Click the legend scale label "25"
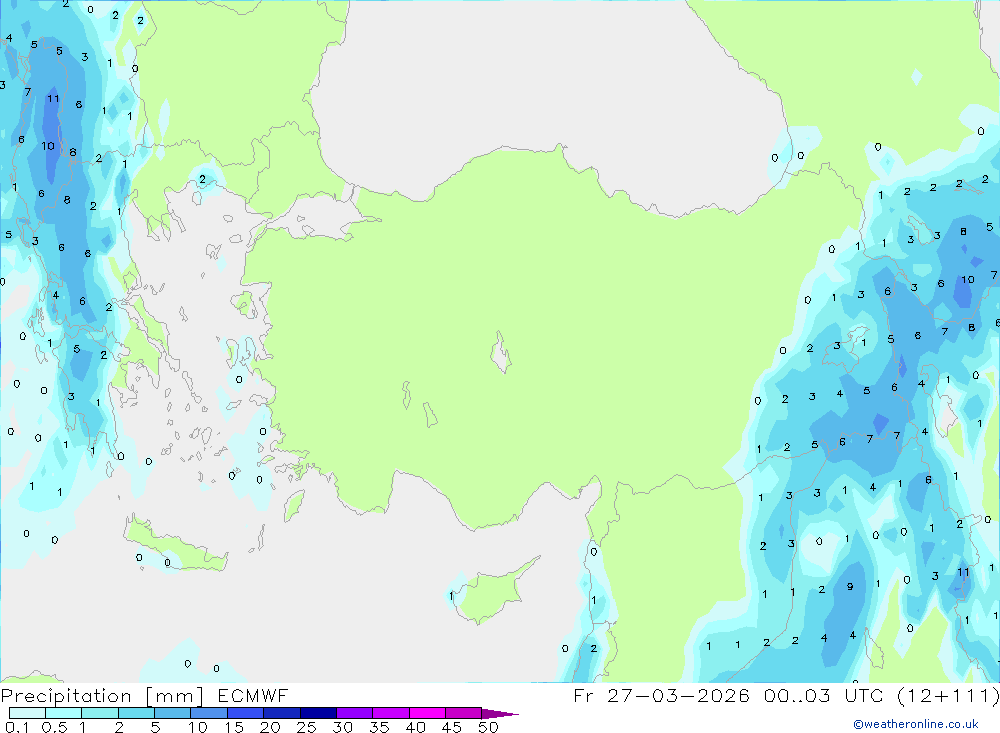 point(306,727)
